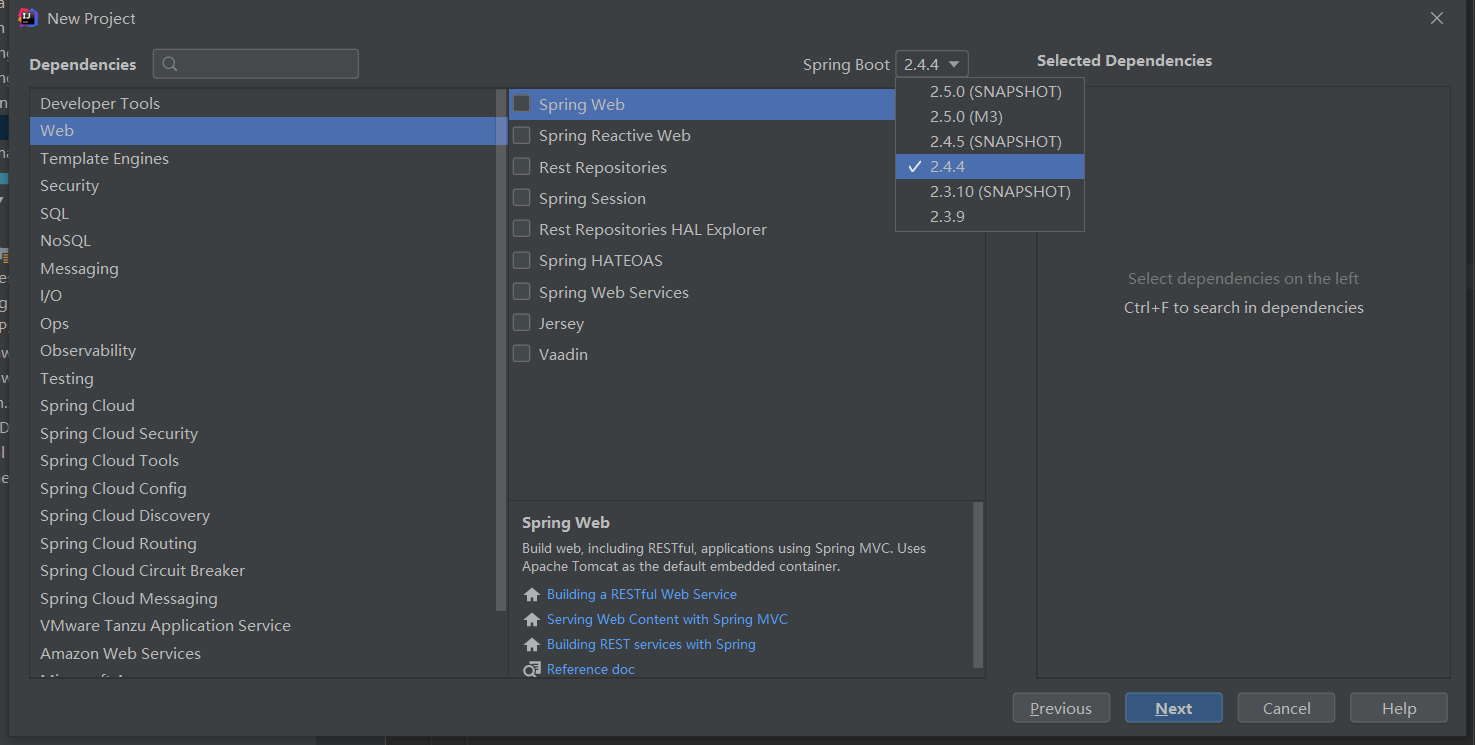Click the home icon beside Building a RESTful Web Service
Screen dimensions: 1475x745
click(x=531, y=594)
